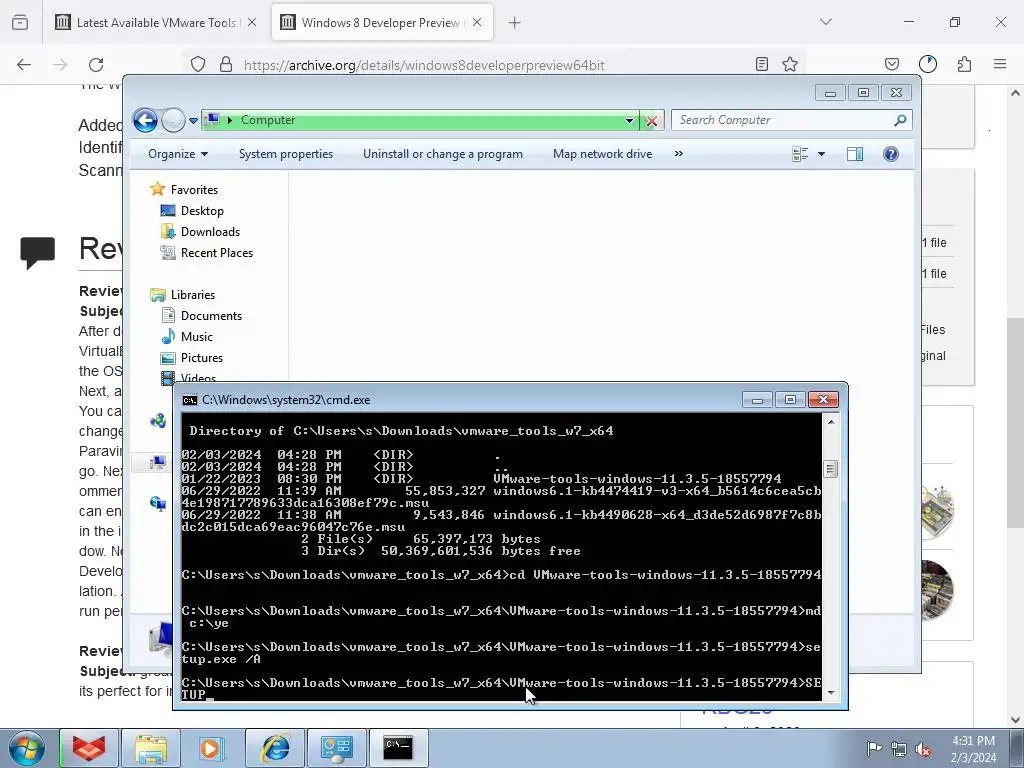Open list all tabs dropdown
1024x768 pixels.
(x=826, y=22)
